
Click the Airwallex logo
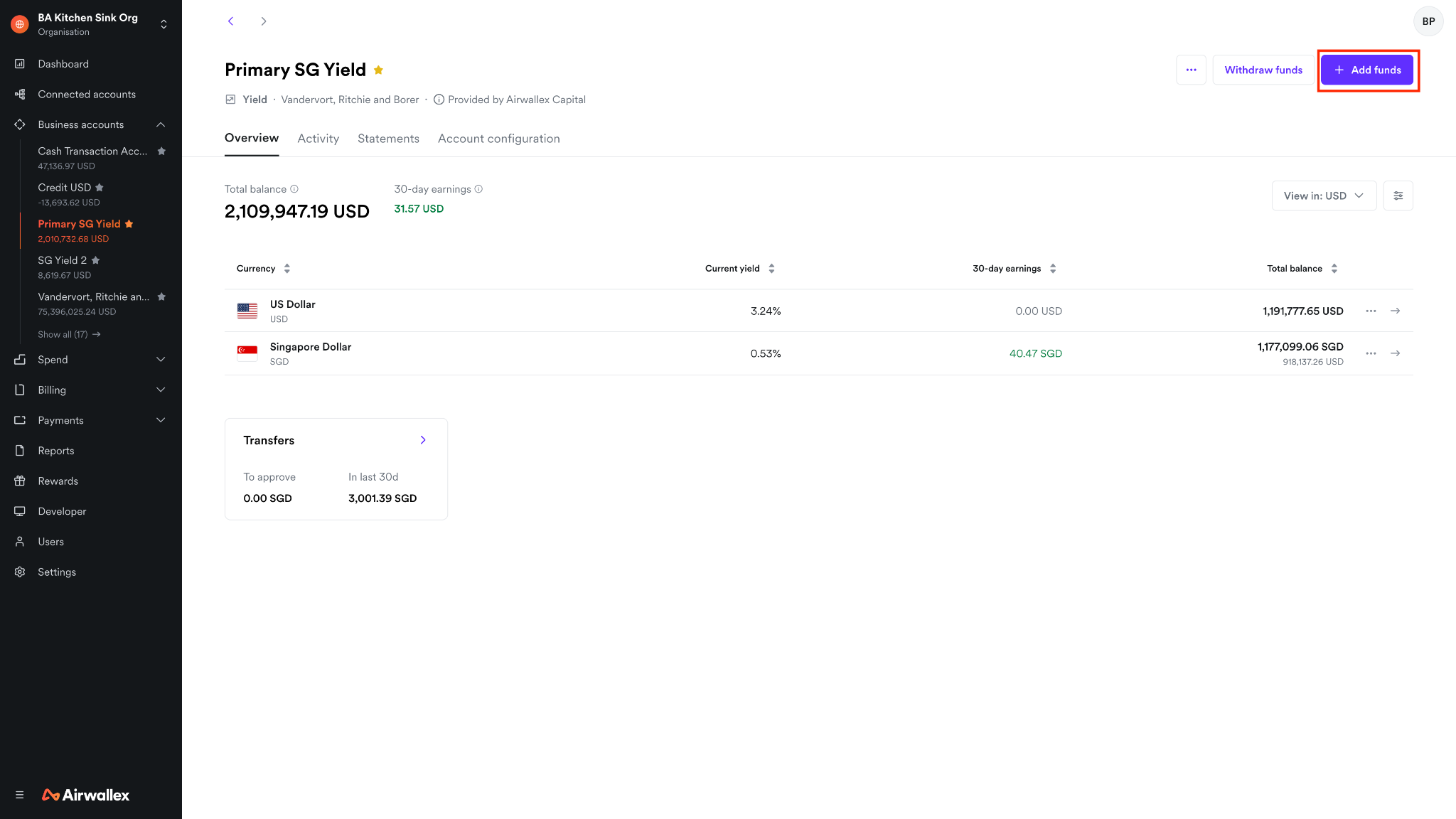(86, 795)
